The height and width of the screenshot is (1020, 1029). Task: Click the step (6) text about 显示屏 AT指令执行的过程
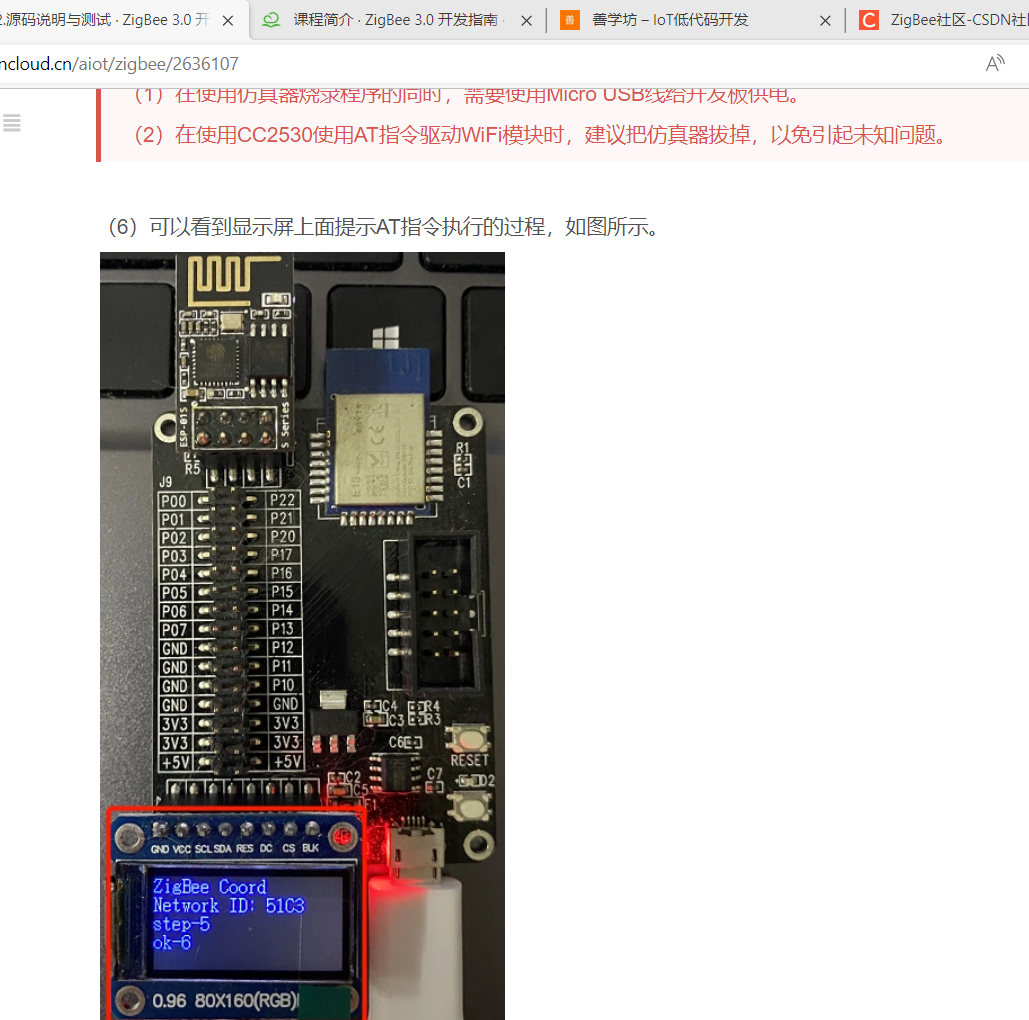pos(383,227)
